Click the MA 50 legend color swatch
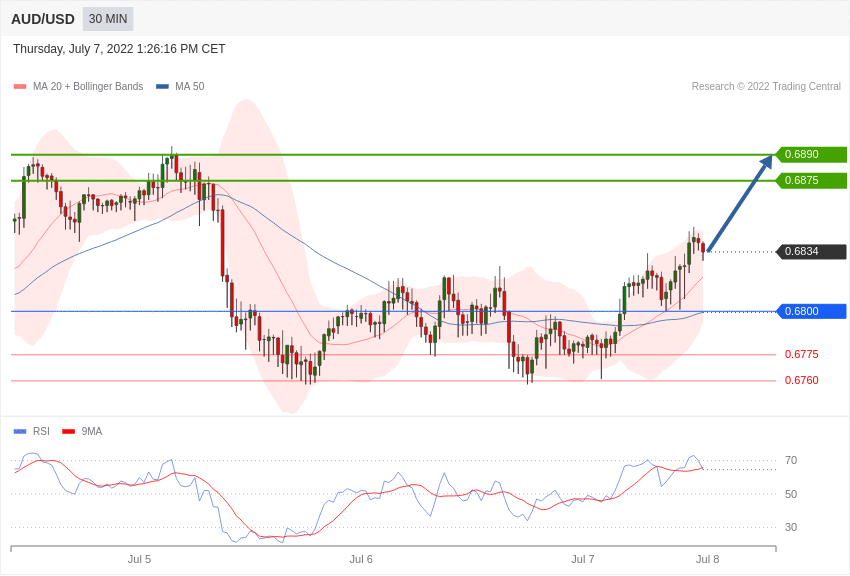 tap(162, 87)
